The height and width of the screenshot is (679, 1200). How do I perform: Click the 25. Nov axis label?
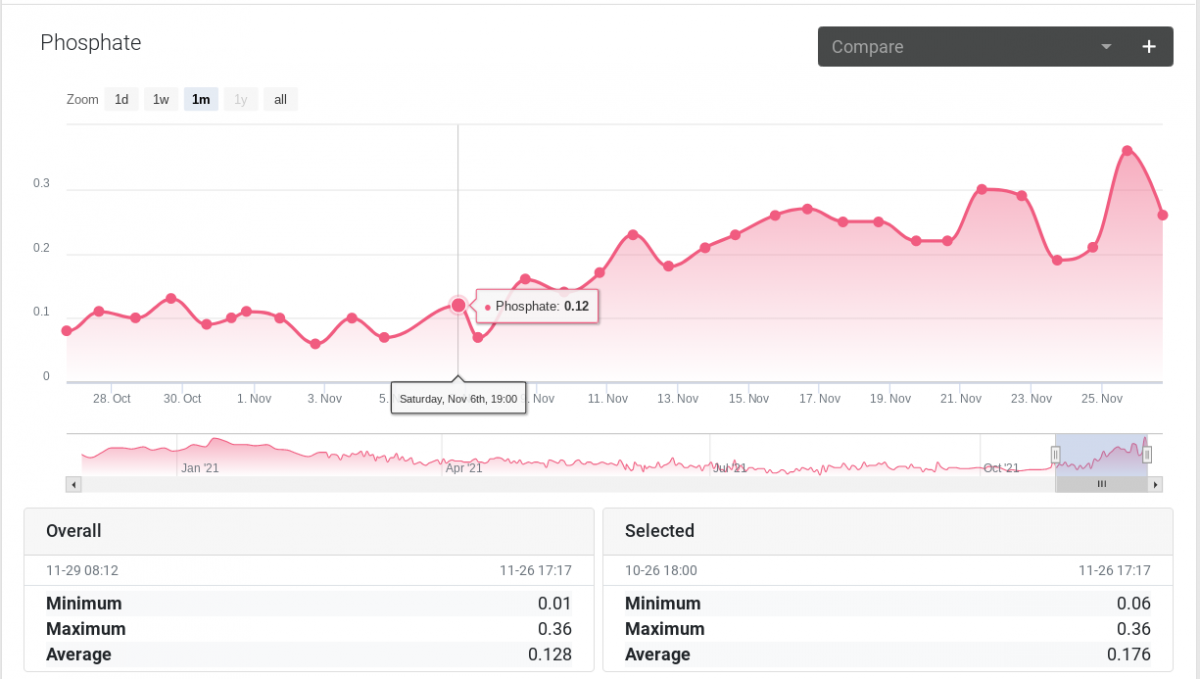[x=1103, y=398]
